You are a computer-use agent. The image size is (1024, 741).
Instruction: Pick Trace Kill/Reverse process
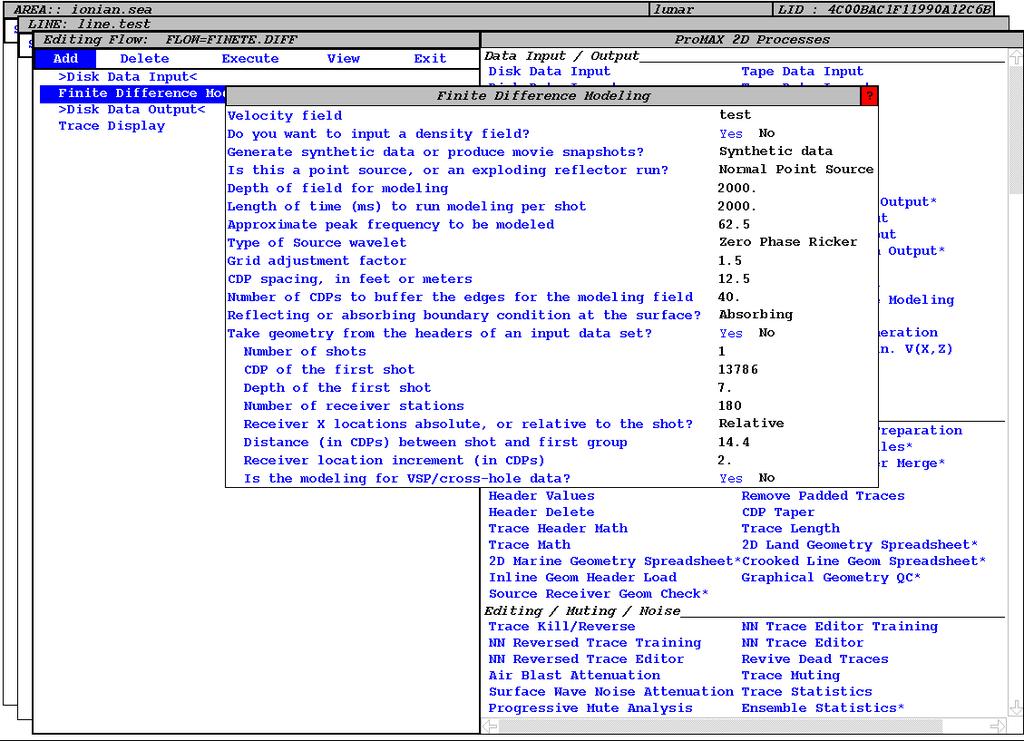point(562,626)
